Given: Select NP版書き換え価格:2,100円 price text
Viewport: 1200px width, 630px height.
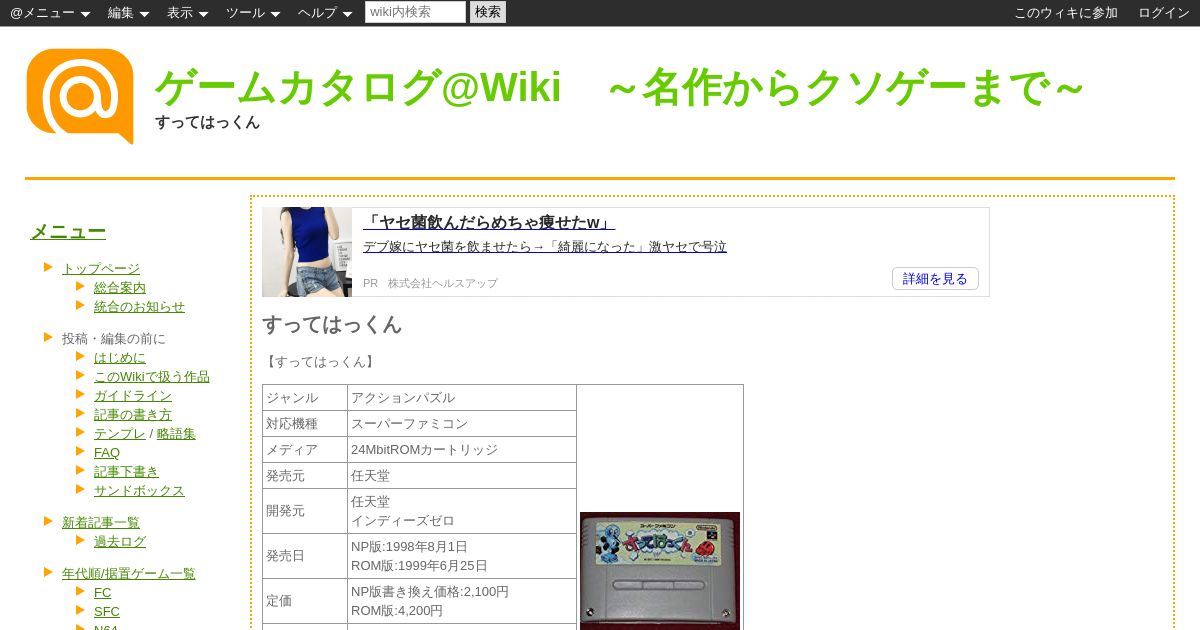Looking at the screenshot, I should pyautogui.click(x=430, y=591).
